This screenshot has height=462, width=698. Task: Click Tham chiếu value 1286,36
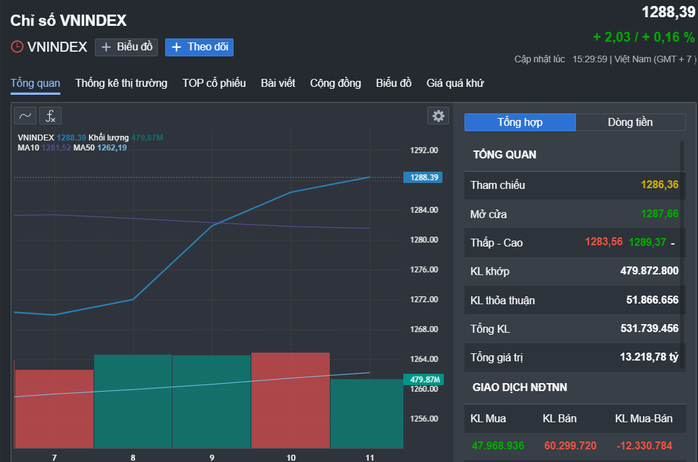point(659,185)
